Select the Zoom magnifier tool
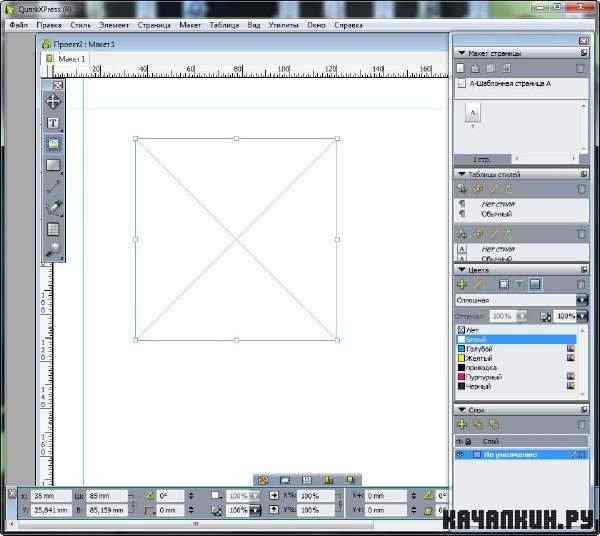 click(53, 249)
